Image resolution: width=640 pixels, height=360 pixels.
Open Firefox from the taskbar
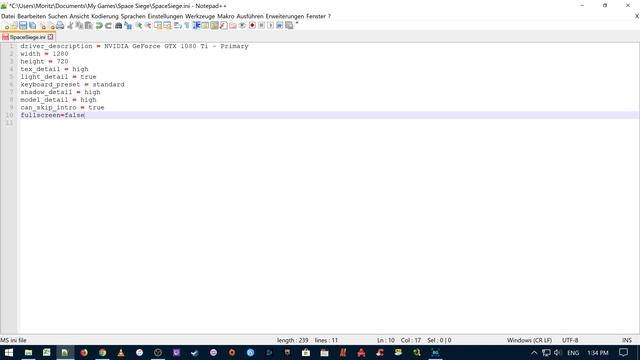click(84, 353)
